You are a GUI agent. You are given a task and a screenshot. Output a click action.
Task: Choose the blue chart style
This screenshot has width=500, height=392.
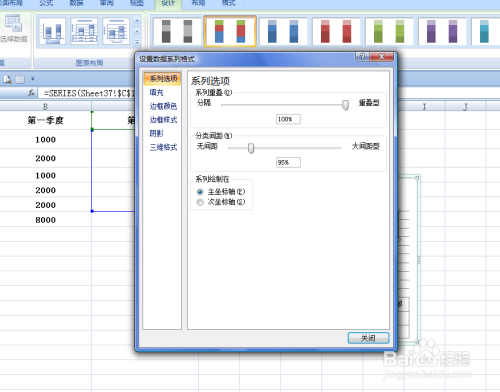click(x=283, y=31)
